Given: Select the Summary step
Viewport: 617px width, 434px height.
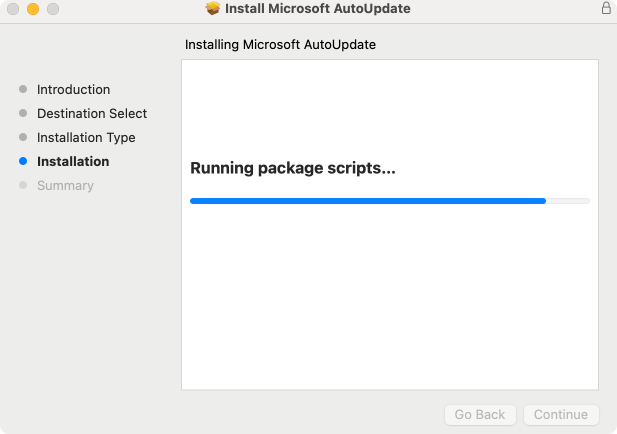Looking at the screenshot, I should tap(65, 185).
